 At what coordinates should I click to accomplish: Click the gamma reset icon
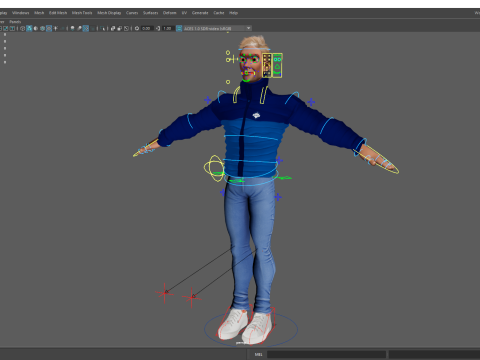158,28
